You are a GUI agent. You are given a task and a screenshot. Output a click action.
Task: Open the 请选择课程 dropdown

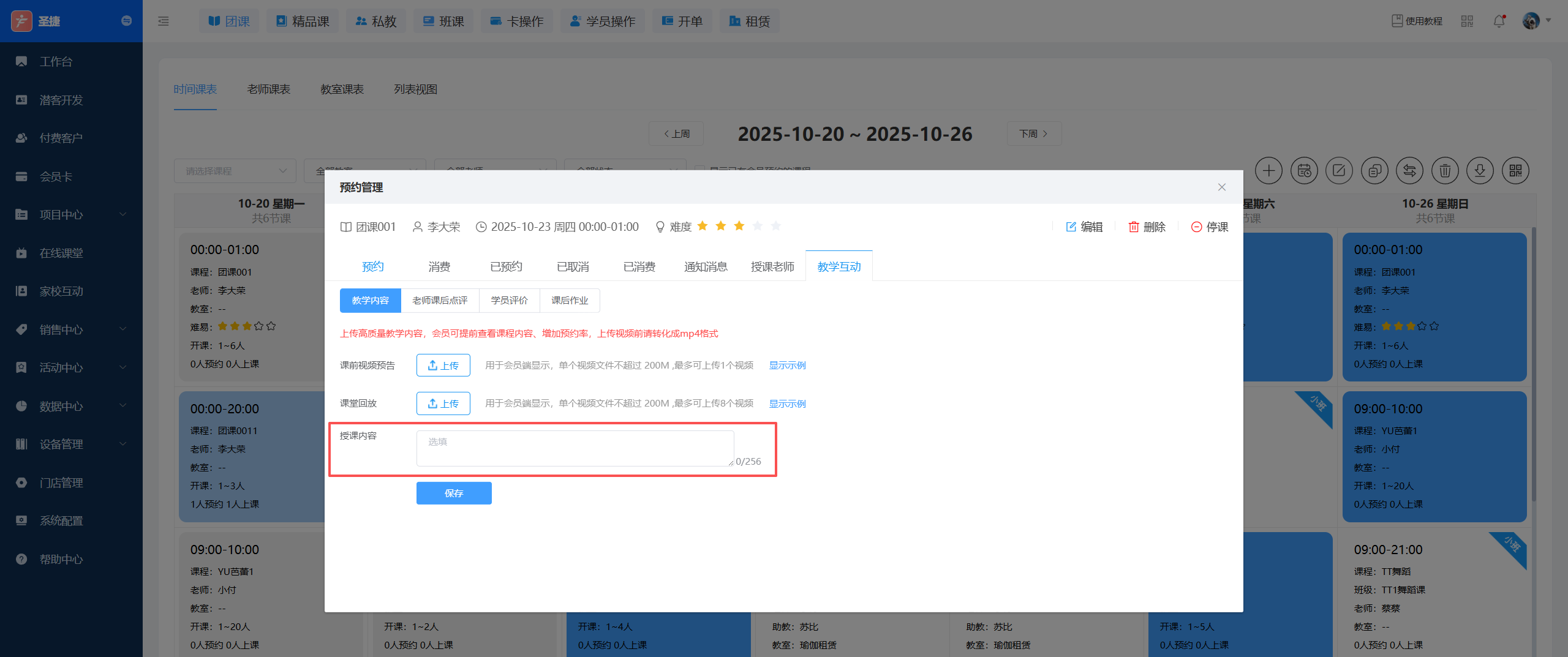point(235,171)
